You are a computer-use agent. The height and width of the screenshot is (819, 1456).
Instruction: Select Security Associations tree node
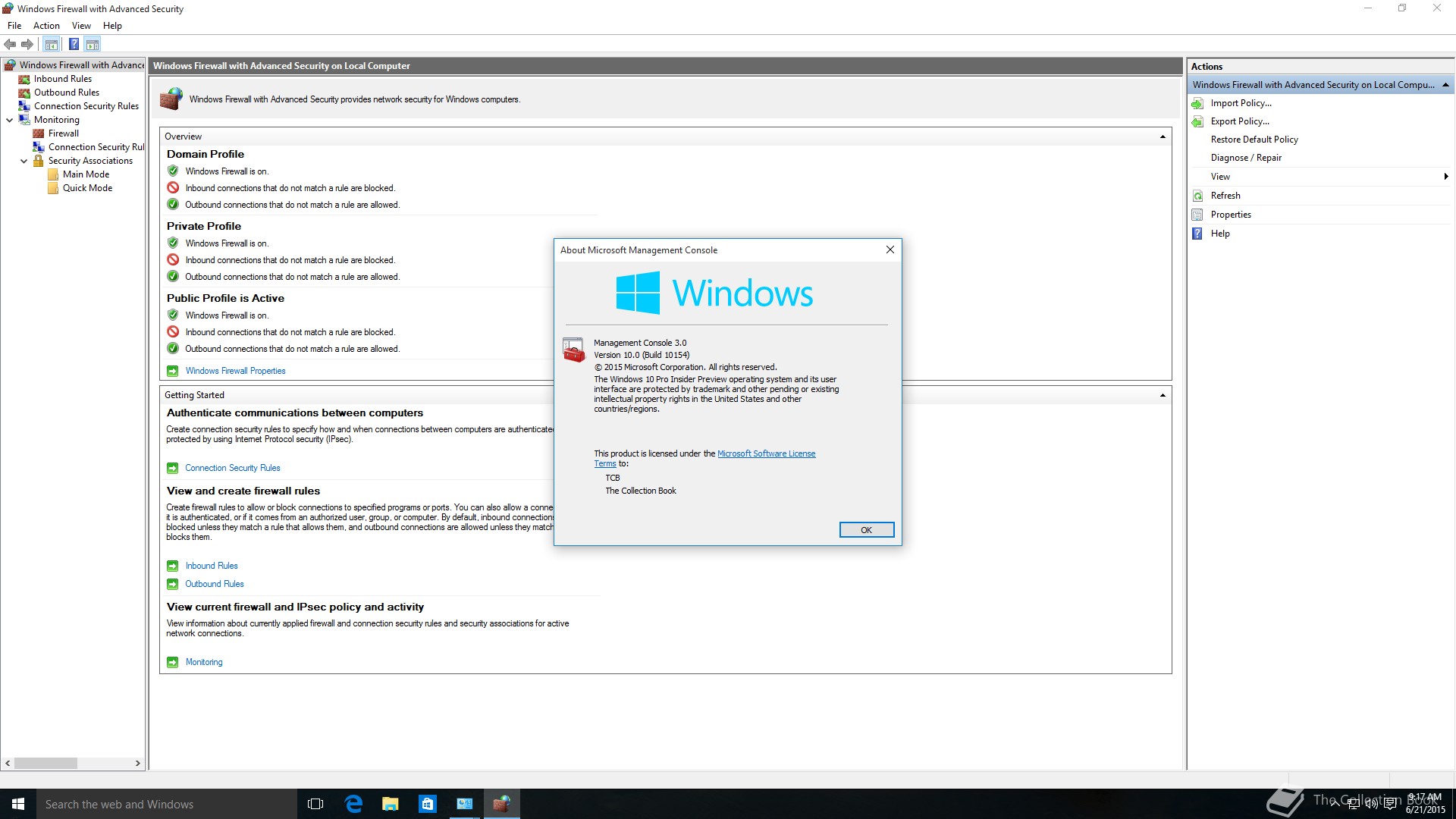(x=90, y=161)
